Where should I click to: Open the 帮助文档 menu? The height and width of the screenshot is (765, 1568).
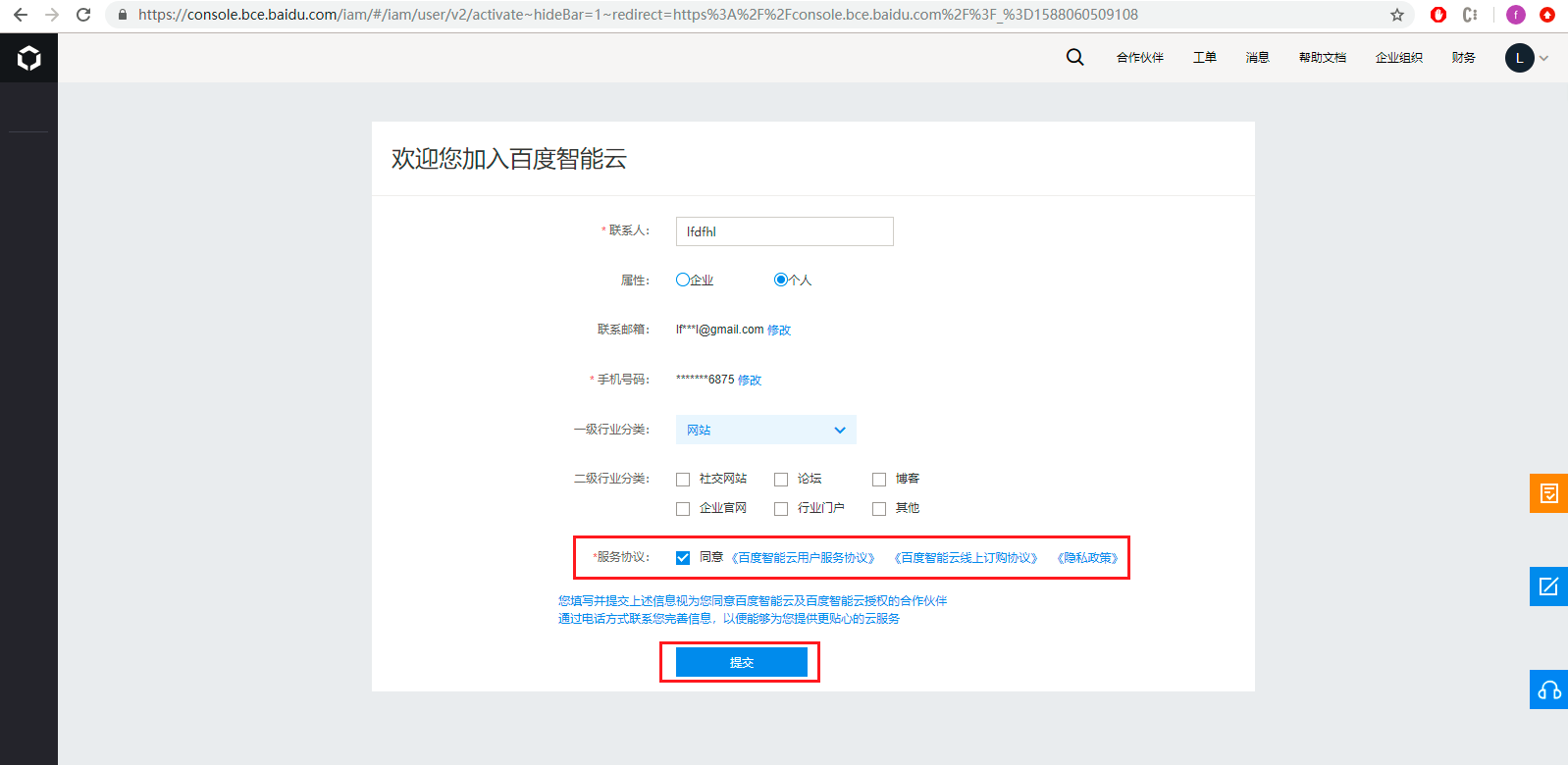1323,58
